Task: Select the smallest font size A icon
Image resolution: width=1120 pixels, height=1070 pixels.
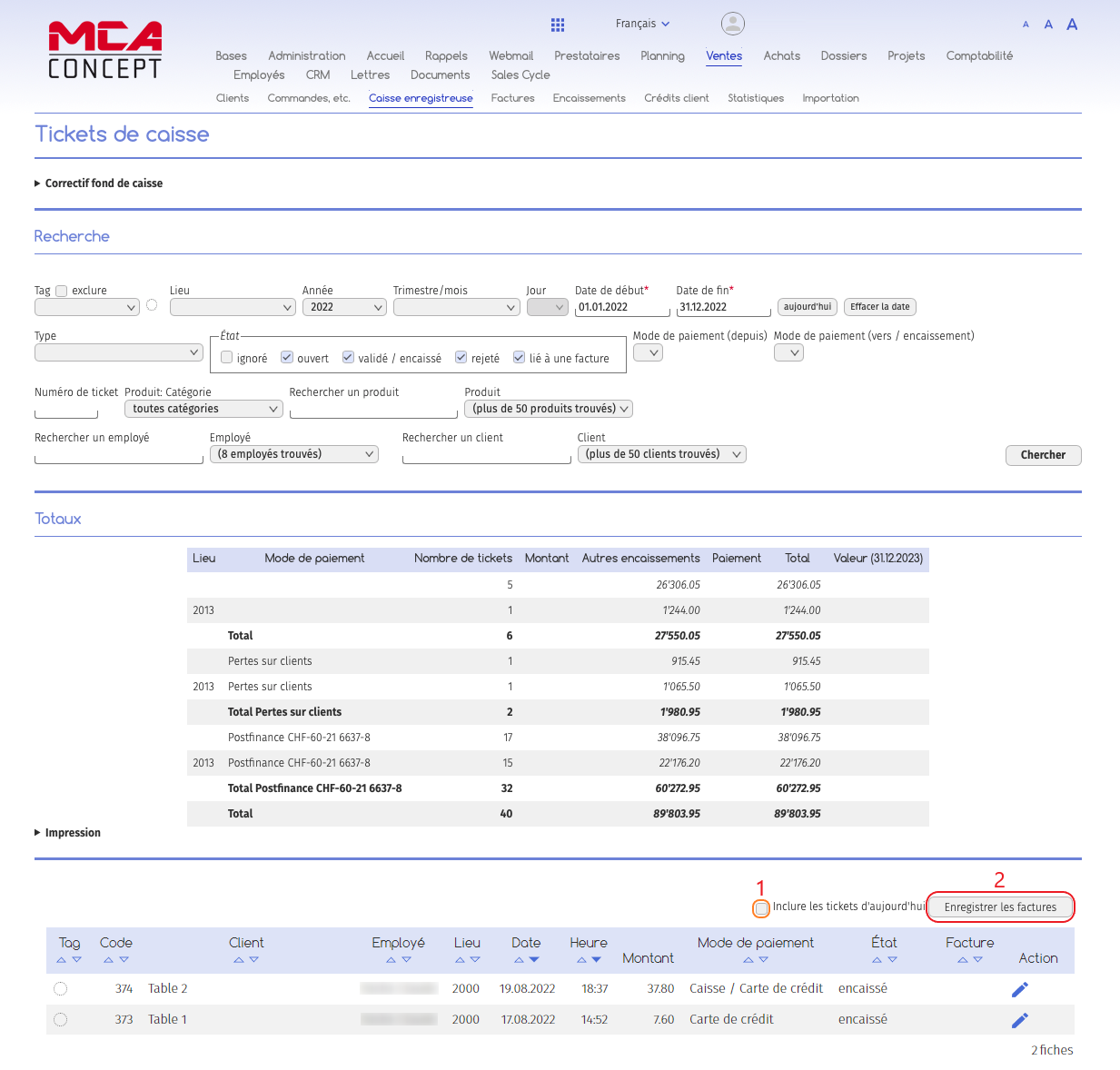Action: (1026, 25)
